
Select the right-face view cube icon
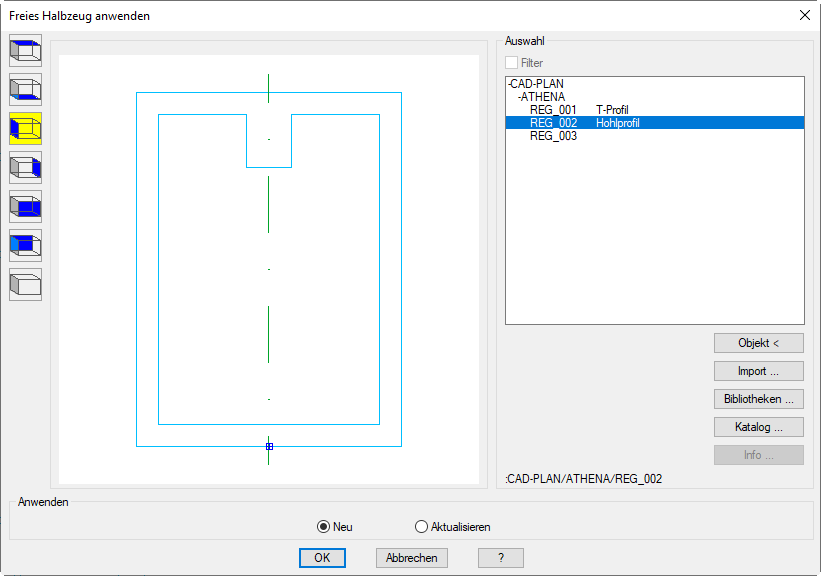(25, 168)
